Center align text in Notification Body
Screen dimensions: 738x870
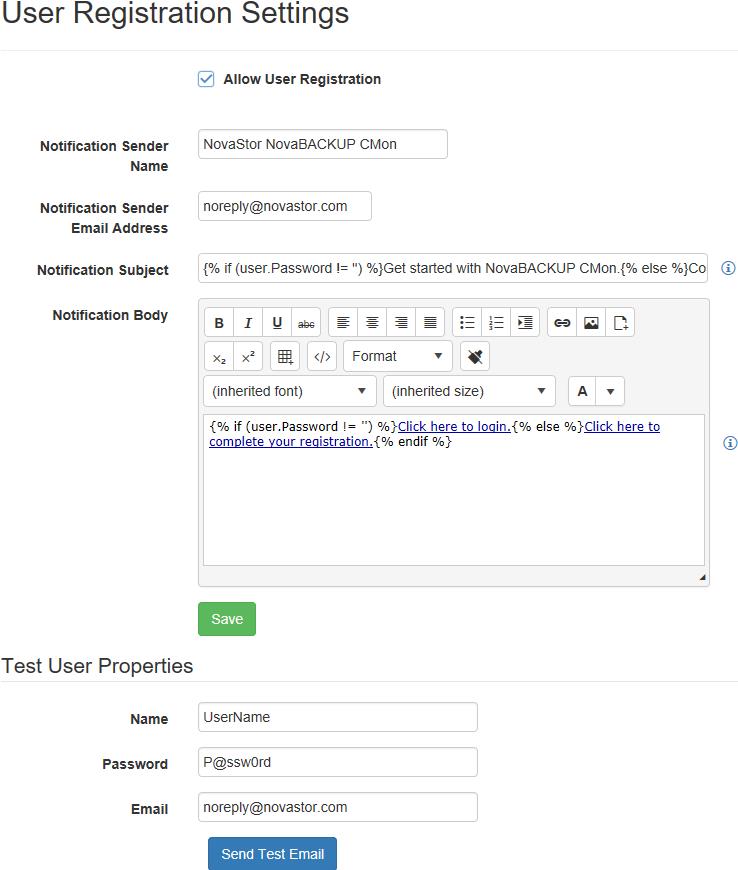click(372, 322)
